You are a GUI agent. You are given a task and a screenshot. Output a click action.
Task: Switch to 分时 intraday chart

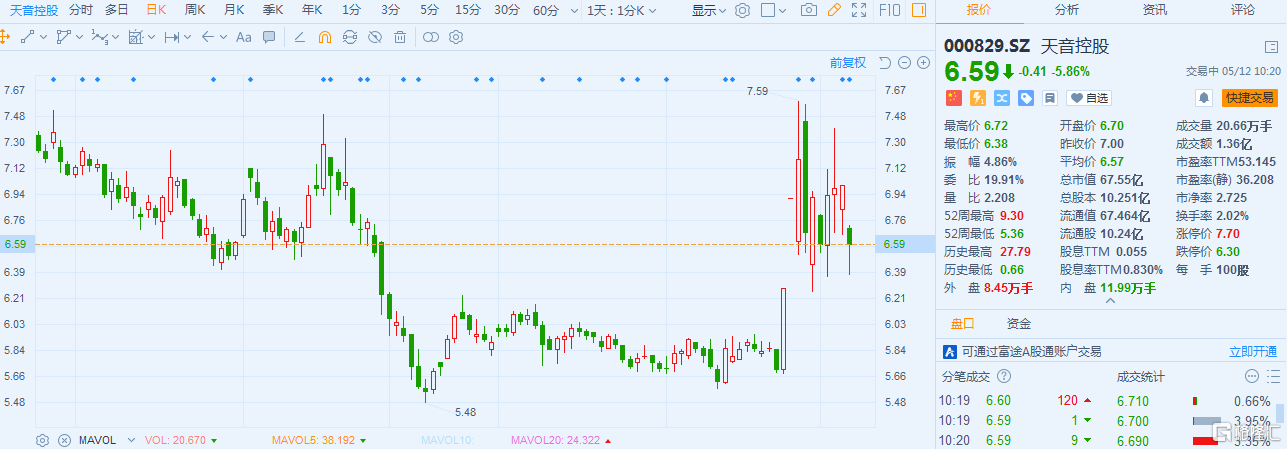click(80, 10)
